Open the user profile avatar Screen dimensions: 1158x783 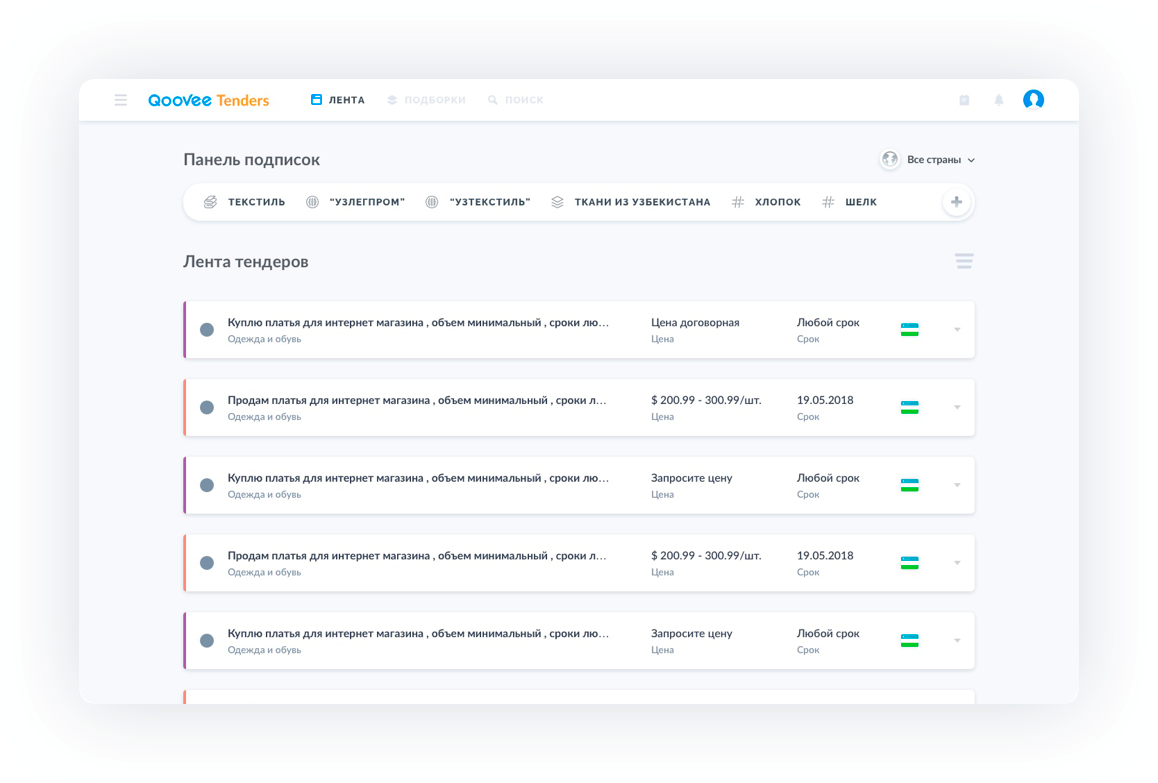[x=1033, y=100]
